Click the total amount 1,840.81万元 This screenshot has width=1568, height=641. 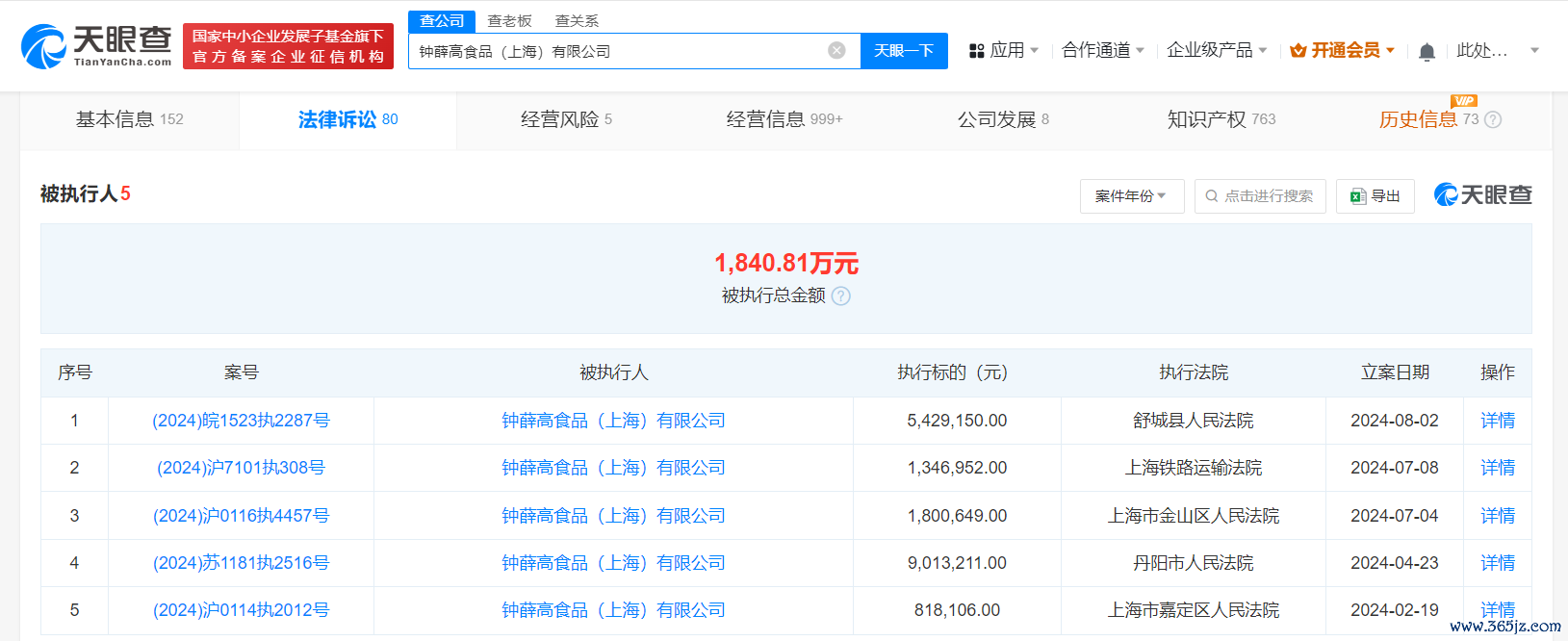786,263
